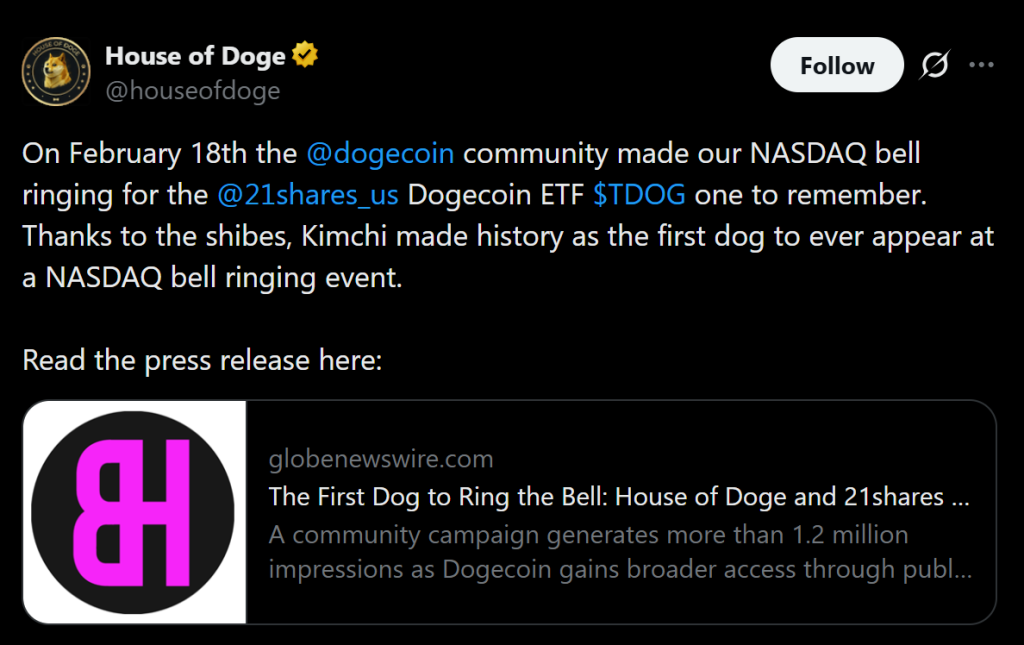Click the 'Read the press release here:' line
Viewport: 1024px width, 645px height.
pos(202,360)
